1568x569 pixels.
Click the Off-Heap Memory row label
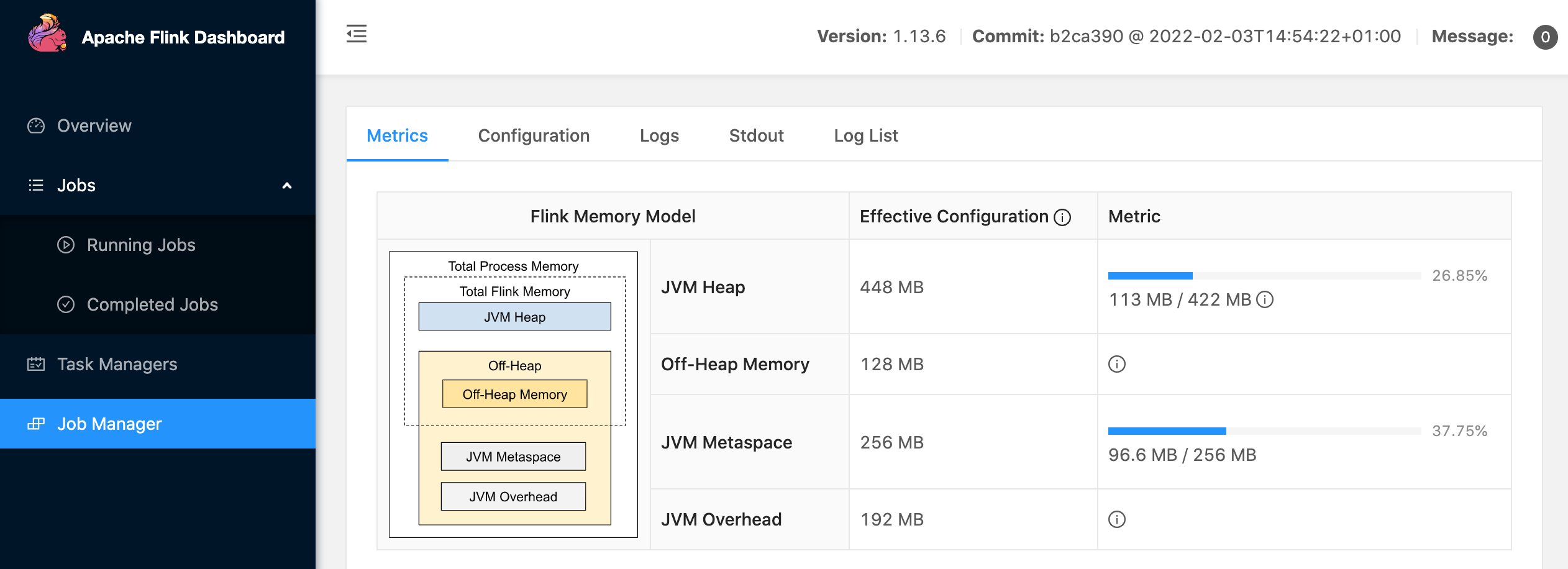735,364
